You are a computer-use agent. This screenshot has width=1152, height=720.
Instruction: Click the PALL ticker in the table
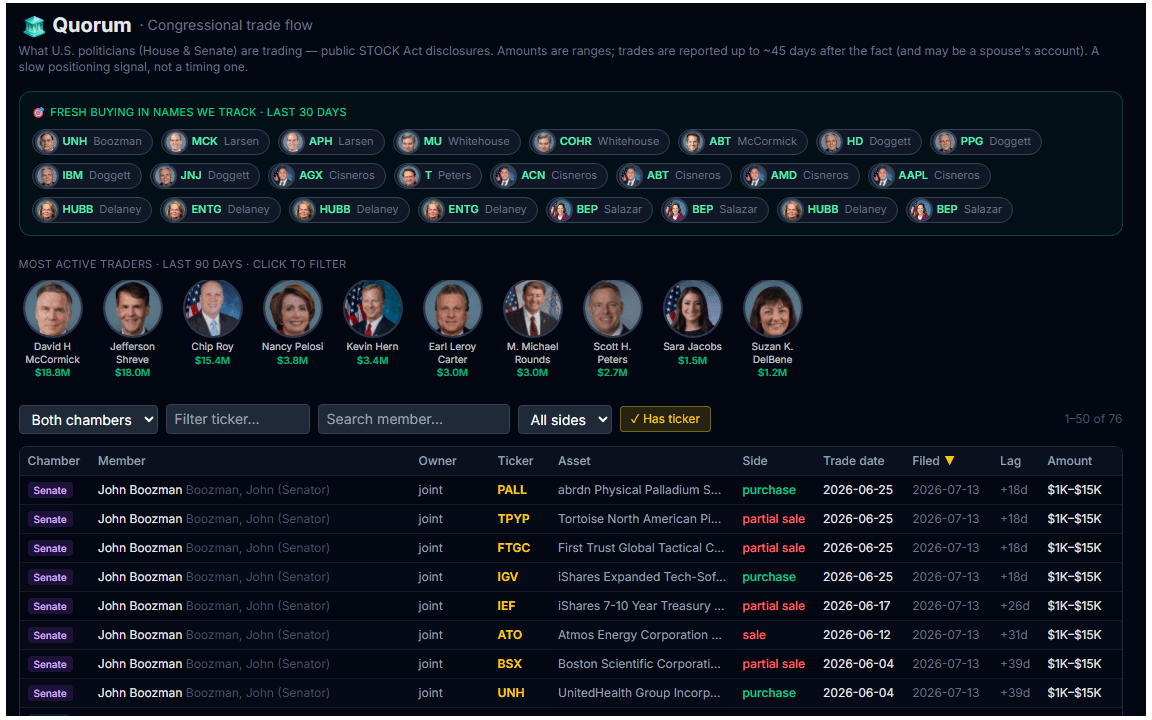(512, 490)
